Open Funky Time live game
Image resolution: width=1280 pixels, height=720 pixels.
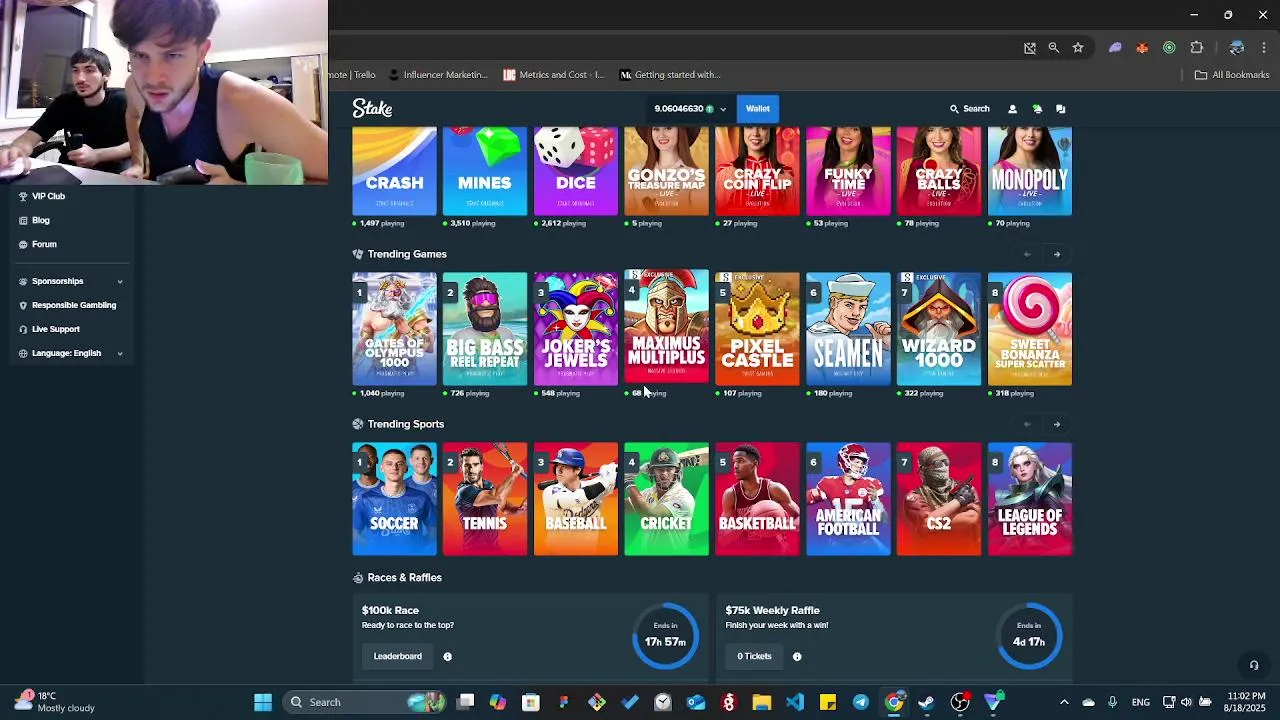848,171
